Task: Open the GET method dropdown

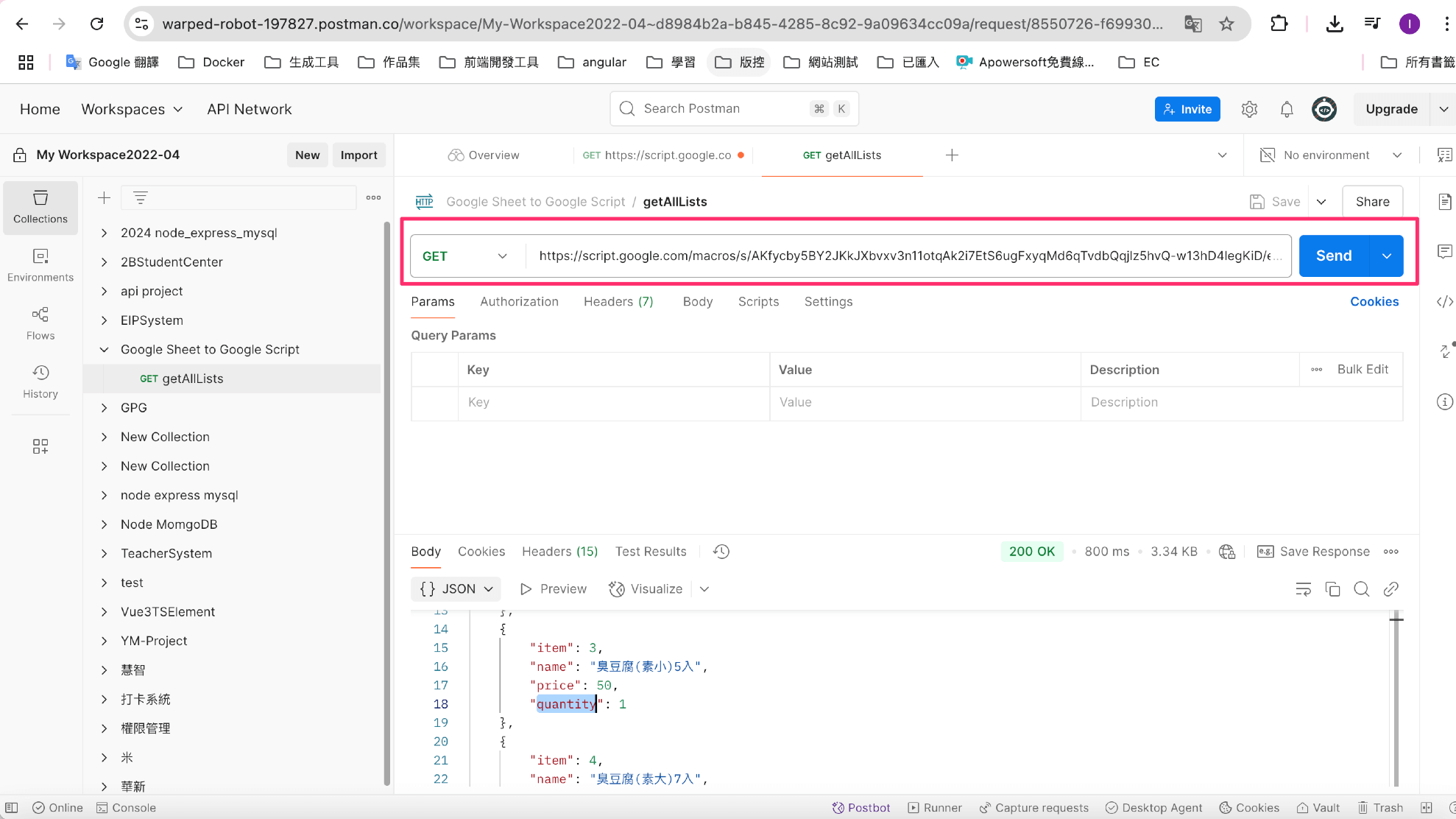Action: click(x=465, y=256)
